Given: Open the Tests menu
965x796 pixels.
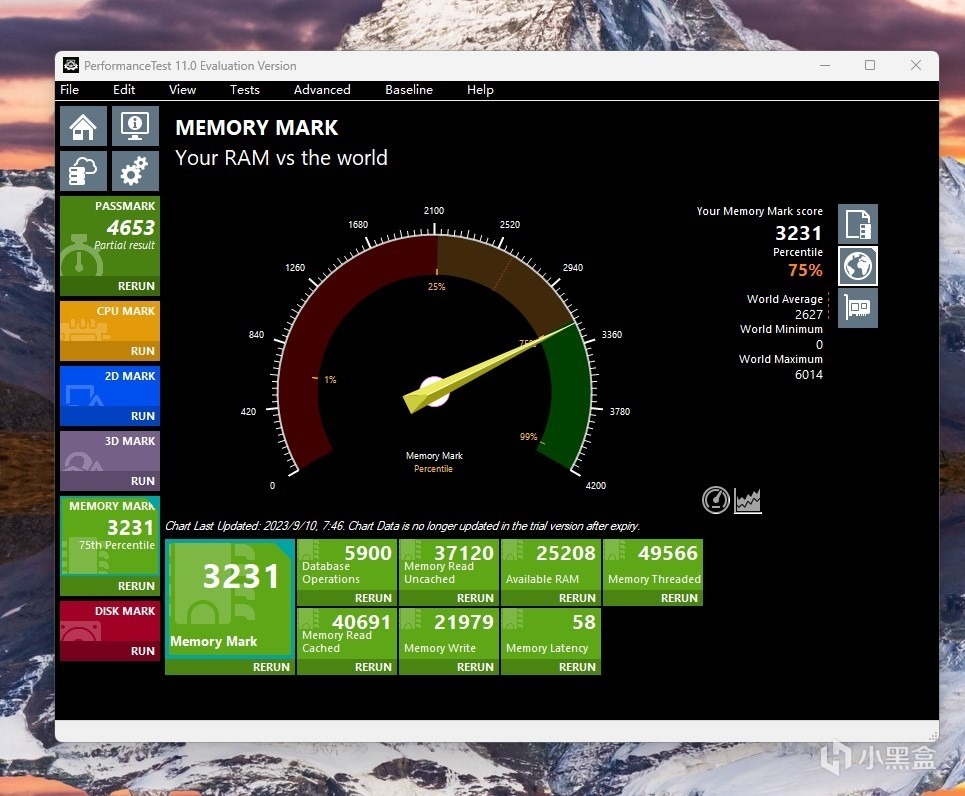Looking at the screenshot, I should coord(245,90).
